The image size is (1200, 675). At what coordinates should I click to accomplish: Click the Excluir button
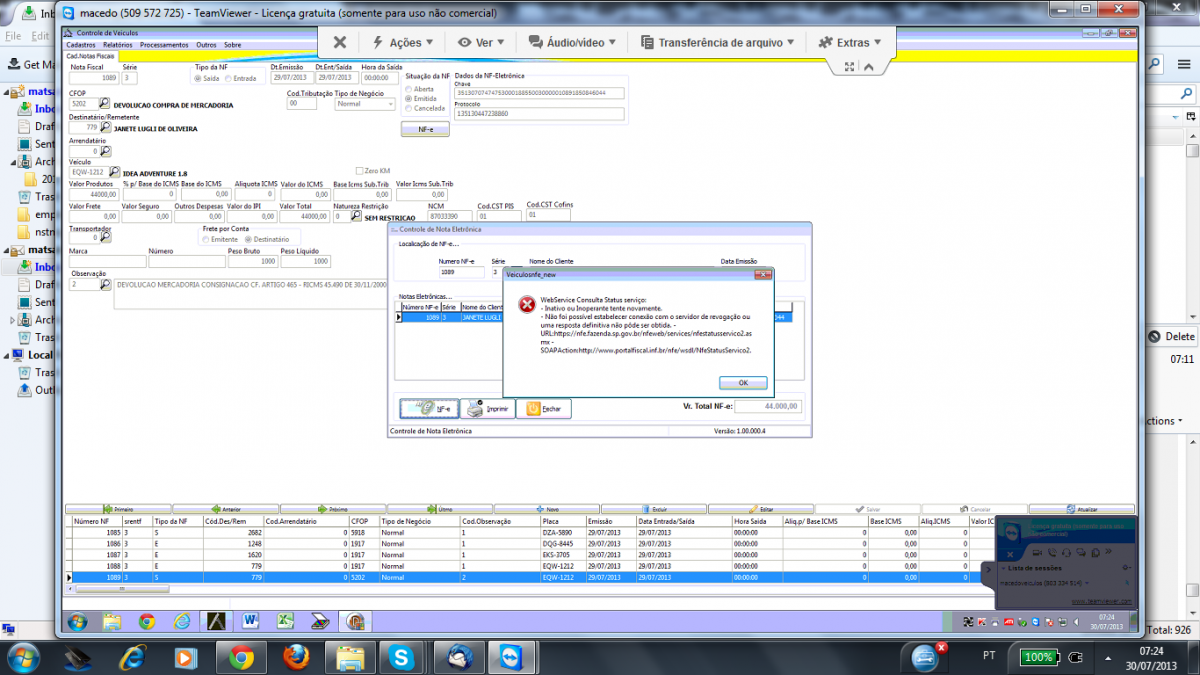coord(653,509)
